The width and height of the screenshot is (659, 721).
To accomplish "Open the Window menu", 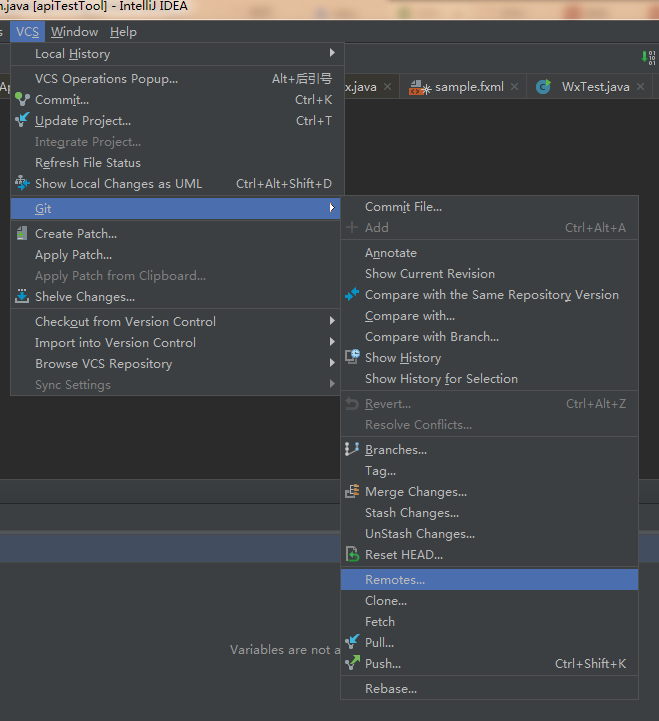I will [74, 32].
